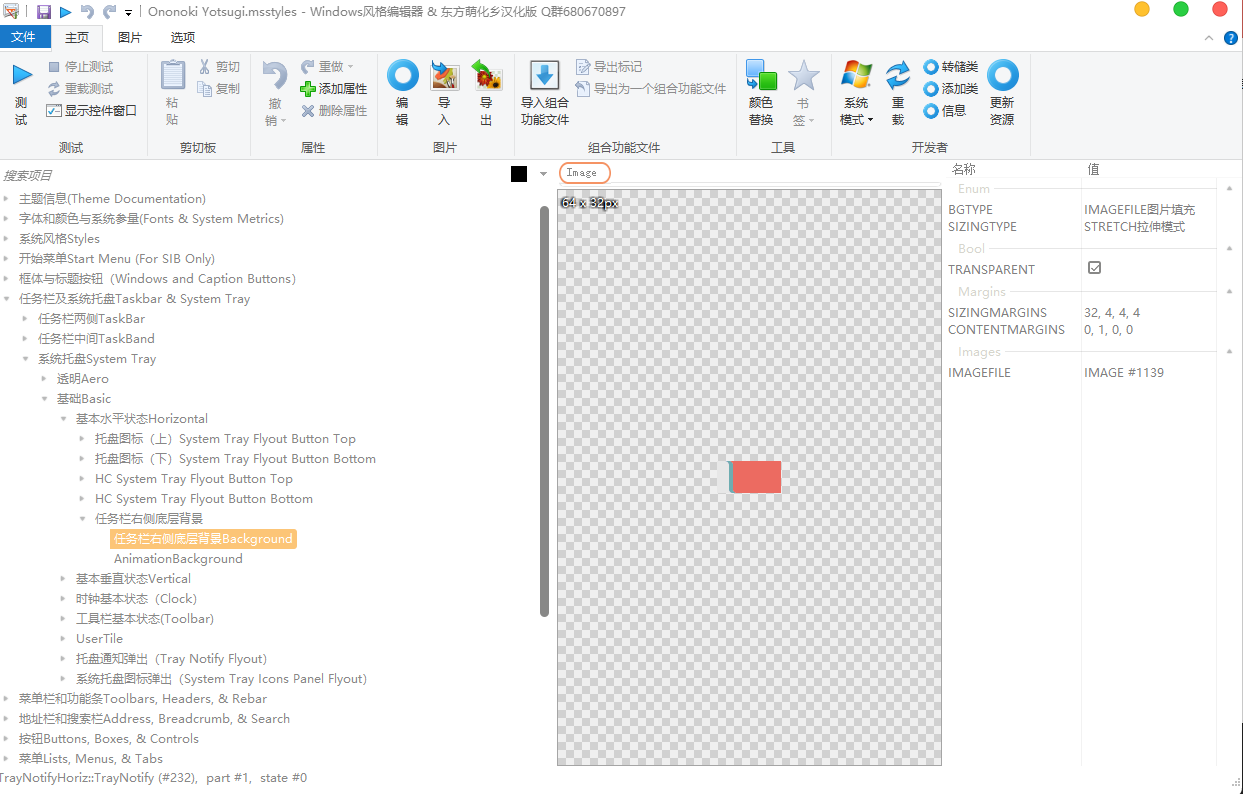Open the 文件 menu
The height and width of the screenshot is (794, 1243).
pos(25,36)
